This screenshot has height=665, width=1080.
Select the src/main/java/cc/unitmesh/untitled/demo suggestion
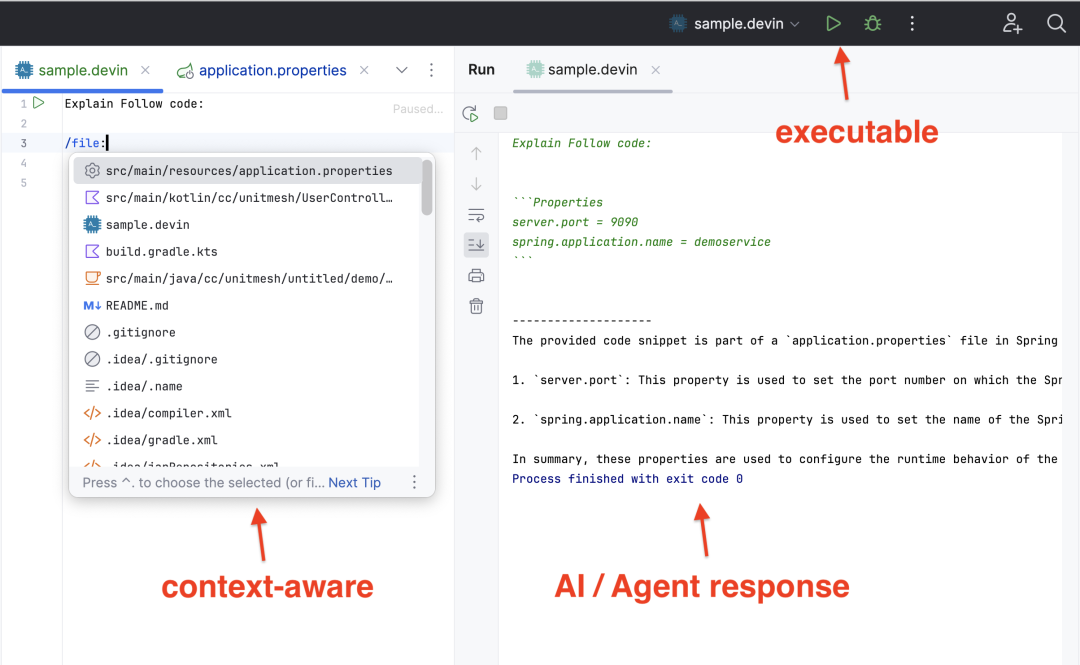click(247, 278)
